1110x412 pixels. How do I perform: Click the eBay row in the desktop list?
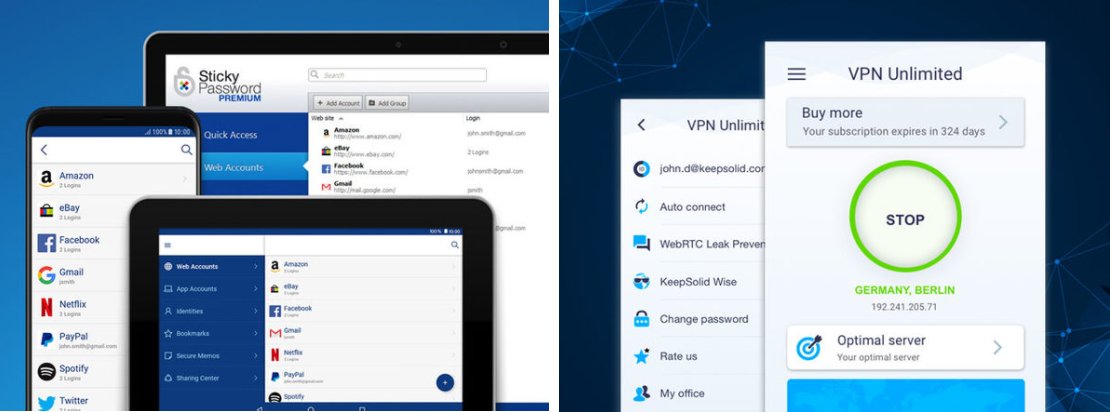(429, 151)
